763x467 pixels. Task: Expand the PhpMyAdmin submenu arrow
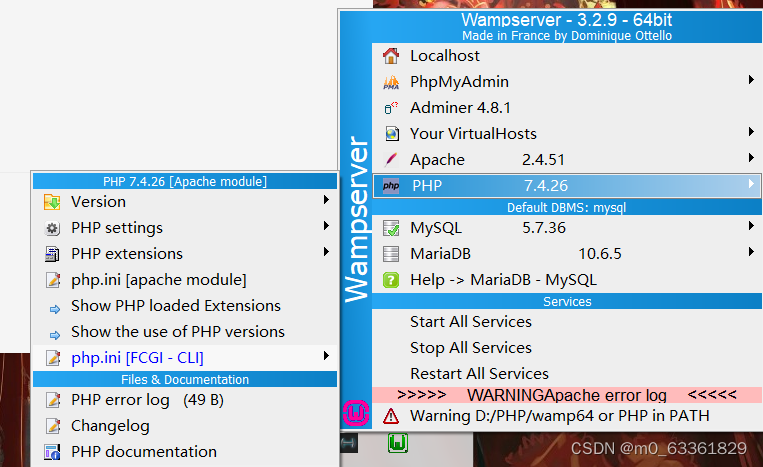pyautogui.click(x=751, y=79)
